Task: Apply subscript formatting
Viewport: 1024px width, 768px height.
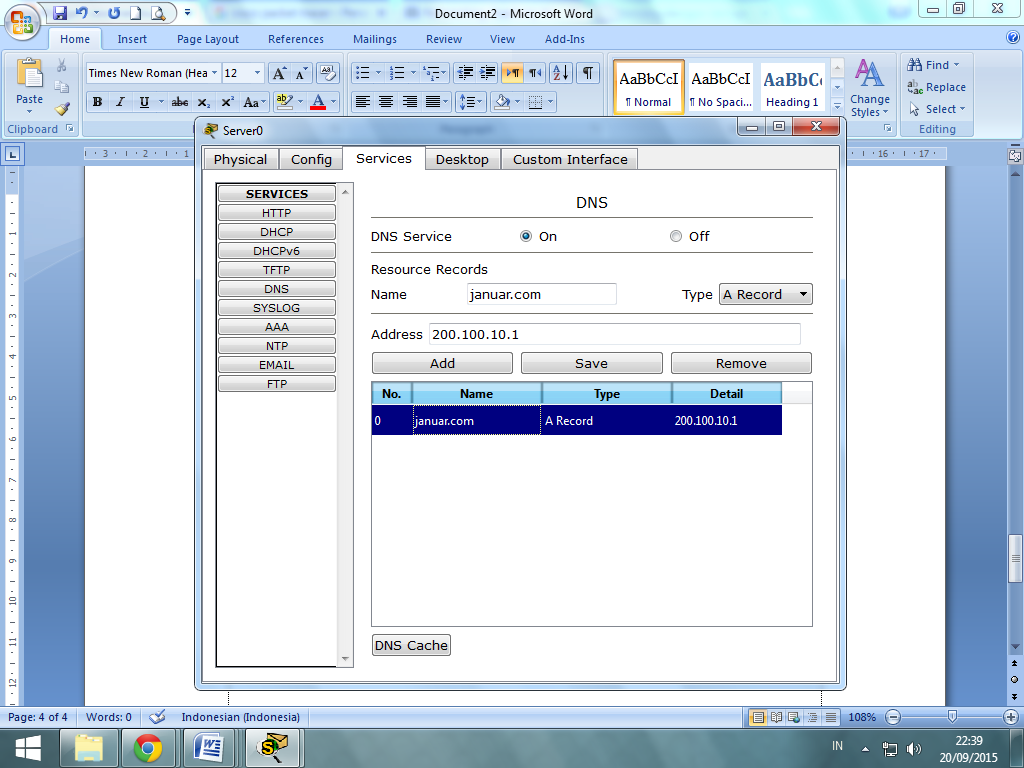Action: tap(204, 102)
